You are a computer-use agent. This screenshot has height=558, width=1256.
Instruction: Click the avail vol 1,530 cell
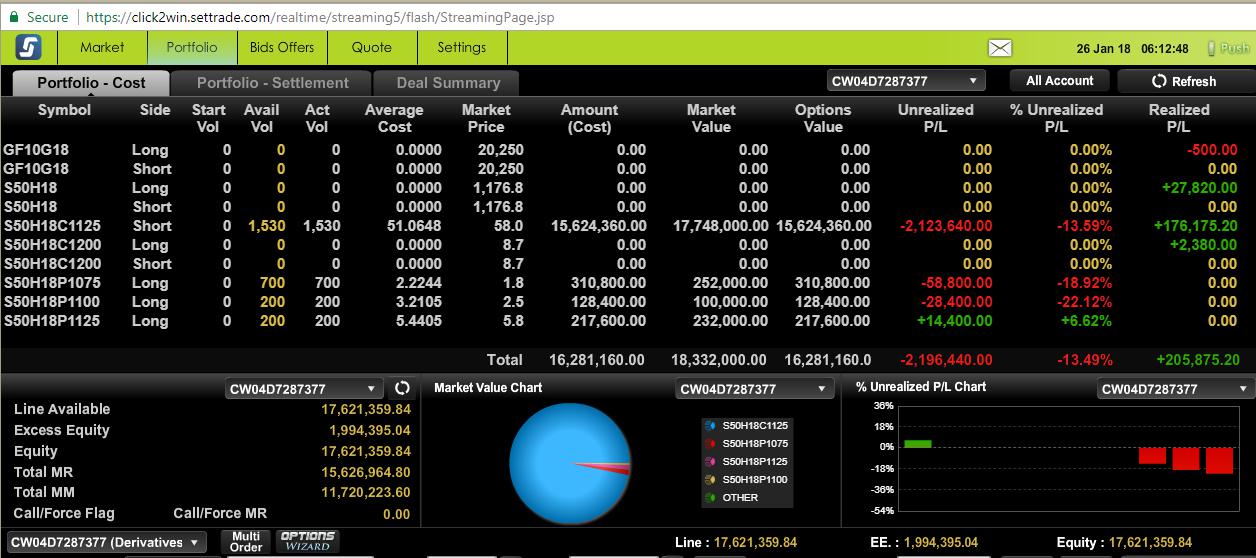(267, 226)
